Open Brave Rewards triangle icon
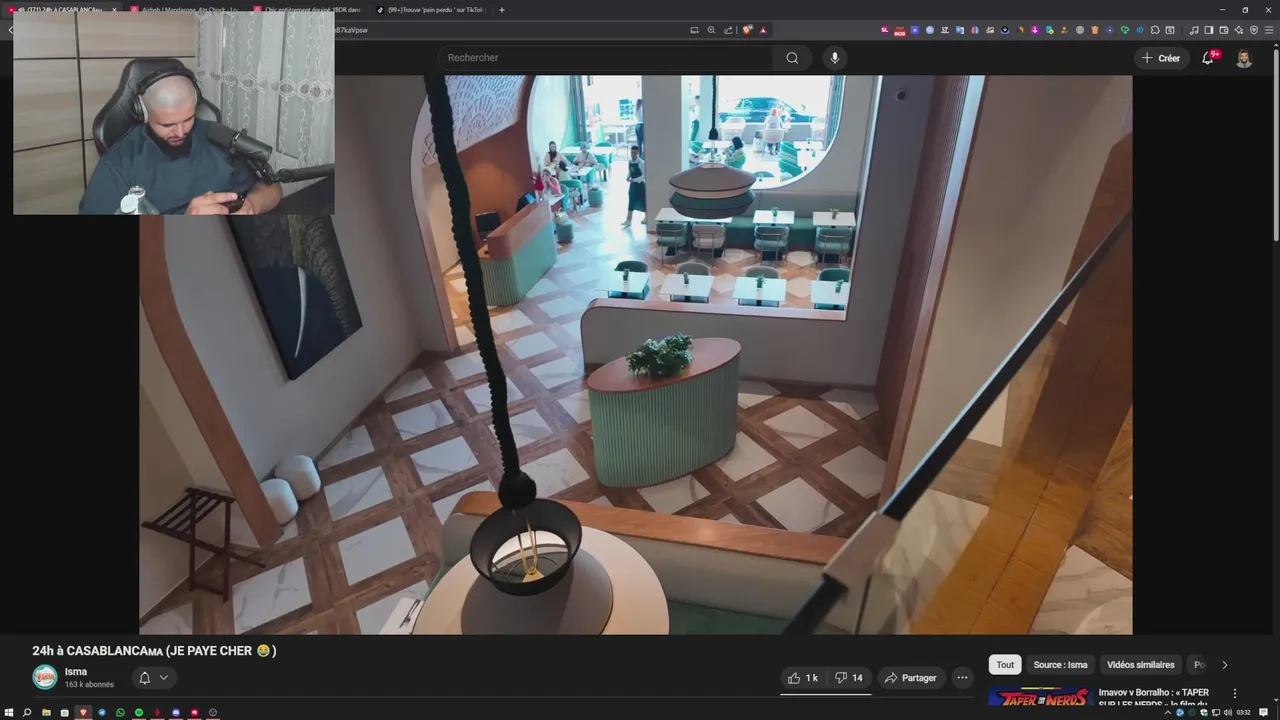Image resolution: width=1280 pixels, height=720 pixels. tap(763, 30)
